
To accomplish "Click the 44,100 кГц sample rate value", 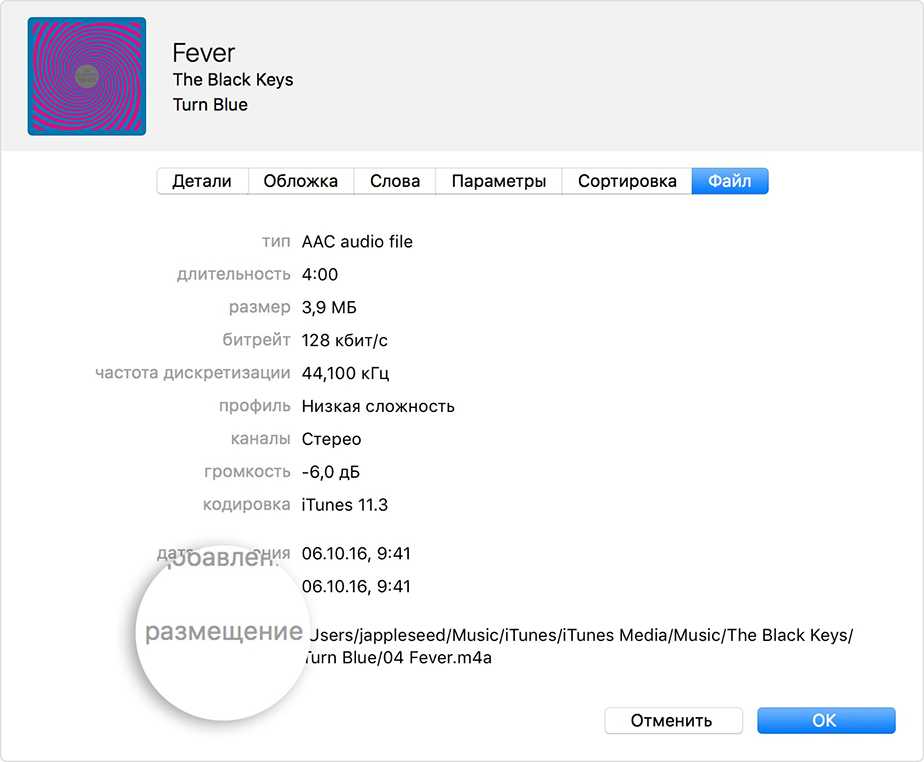I will pos(346,374).
